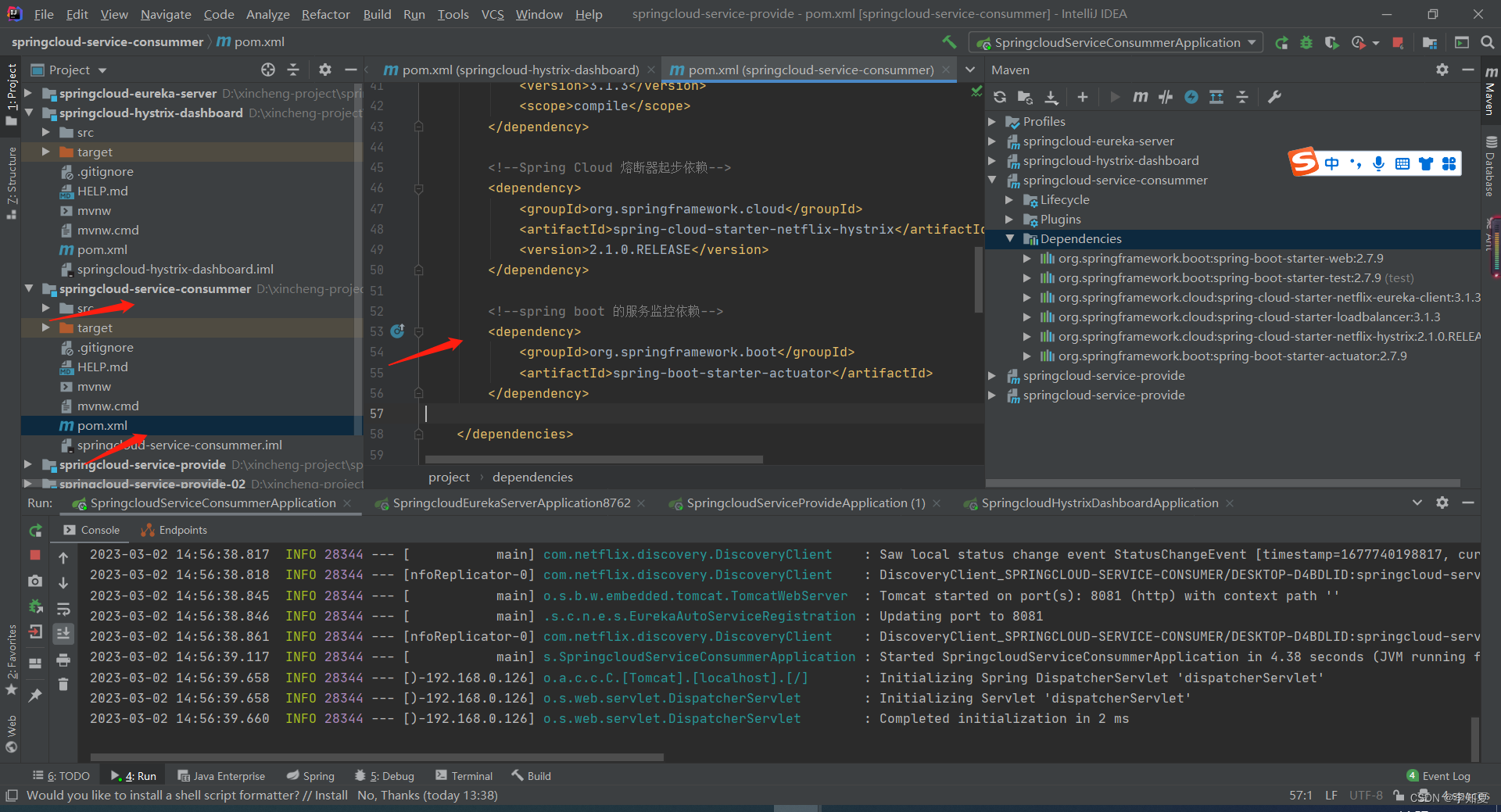Click Exit icon in Run panel sidebar
The width and height of the screenshot is (1501, 812).
click(x=35, y=632)
